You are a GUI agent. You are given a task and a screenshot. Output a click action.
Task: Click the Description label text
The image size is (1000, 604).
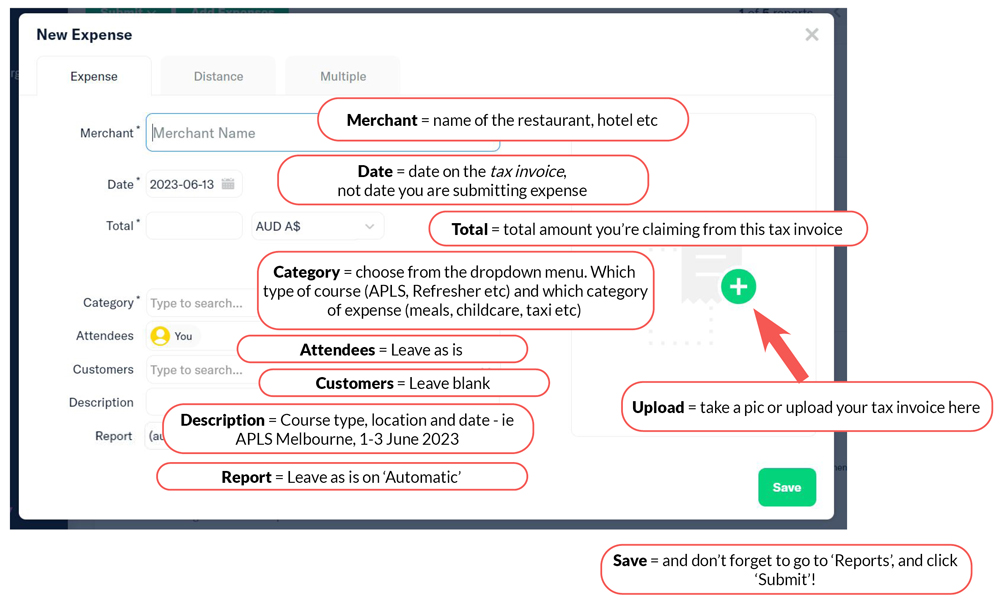tap(101, 402)
